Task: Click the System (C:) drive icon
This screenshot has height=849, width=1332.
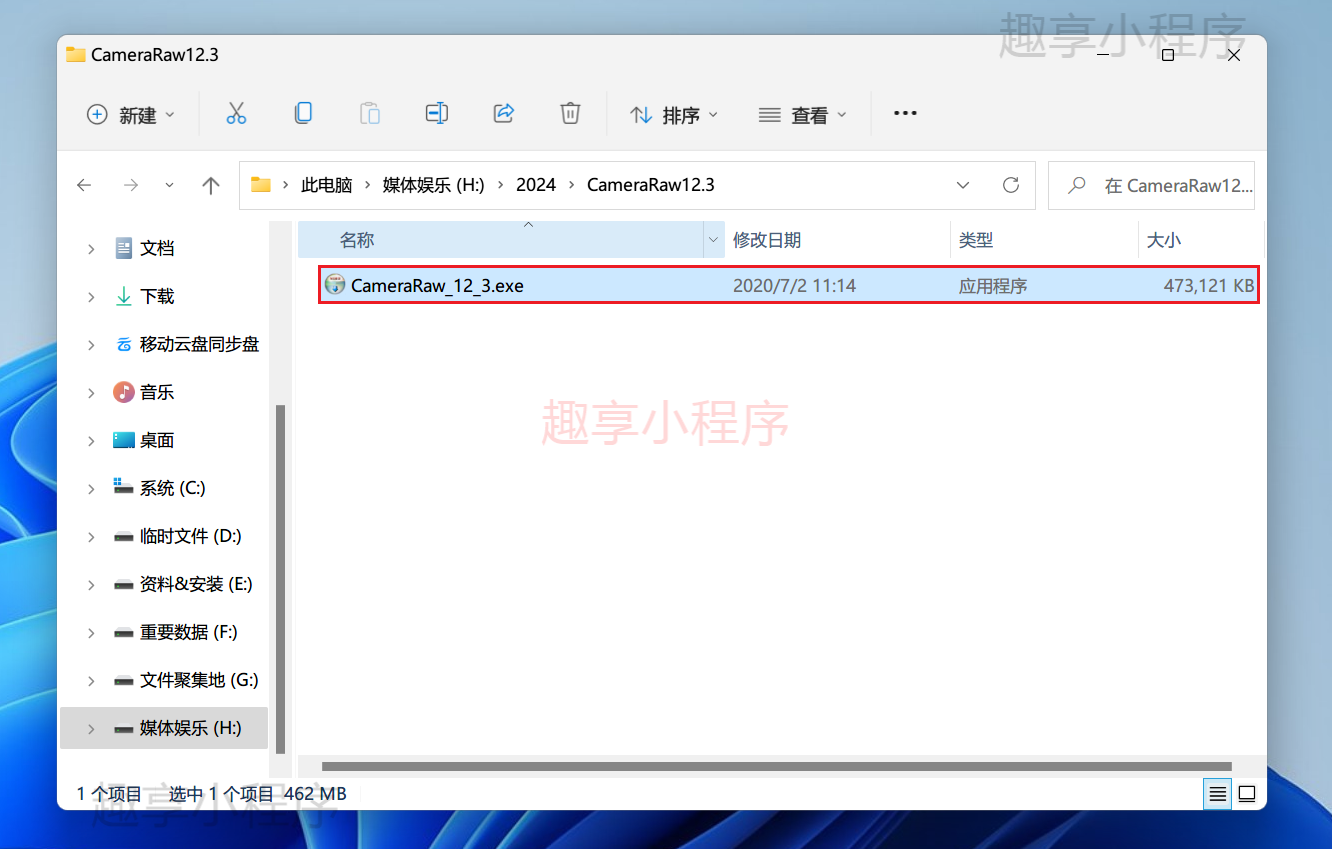Action: (124, 487)
